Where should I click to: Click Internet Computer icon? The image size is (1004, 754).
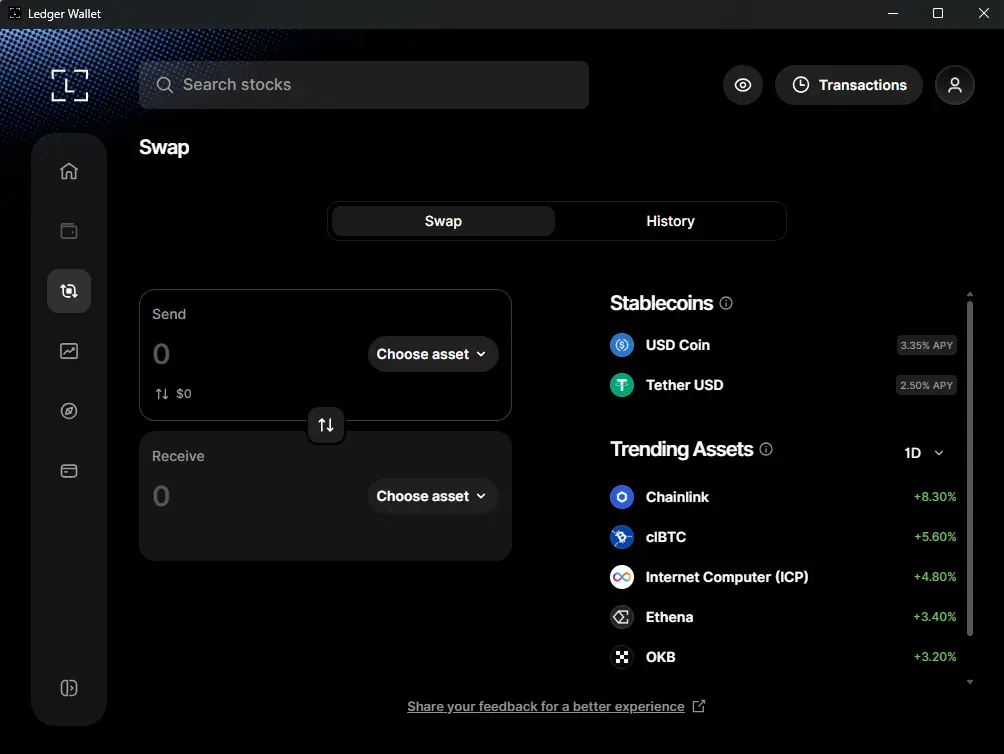point(622,577)
